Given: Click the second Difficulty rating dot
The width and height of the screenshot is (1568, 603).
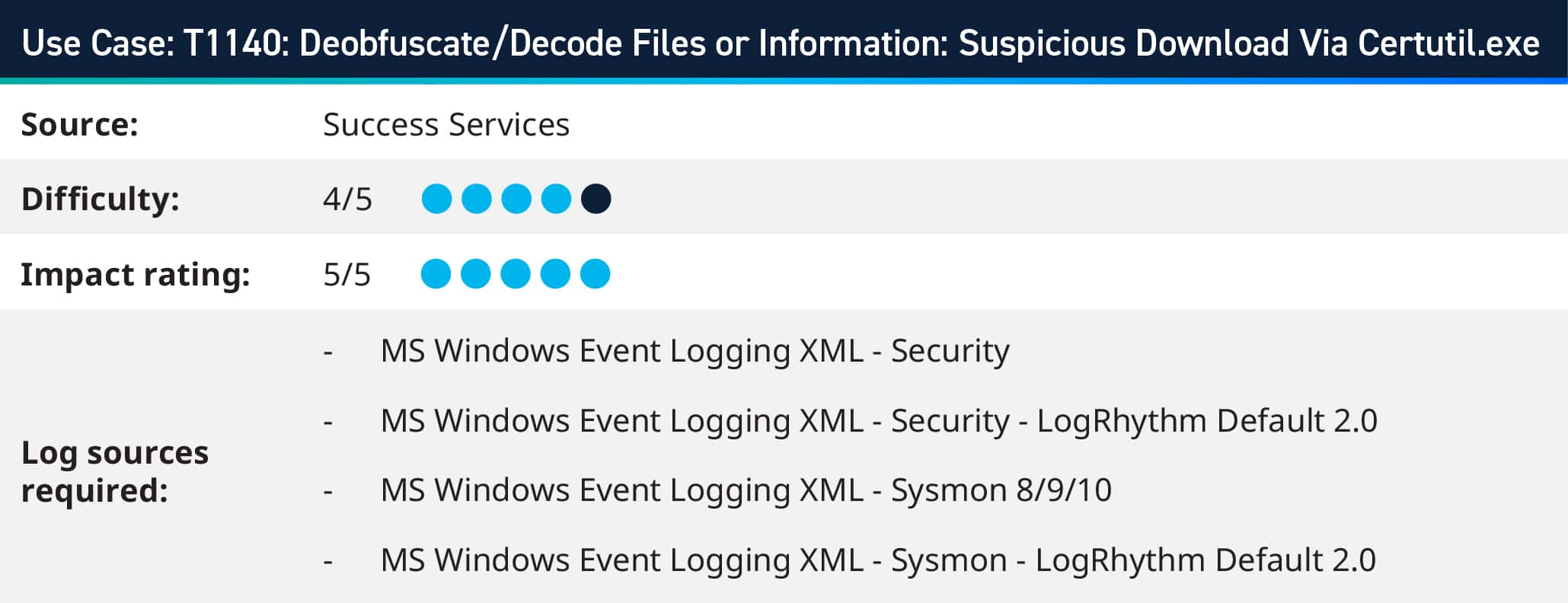Looking at the screenshot, I should [x=477, y=199].
